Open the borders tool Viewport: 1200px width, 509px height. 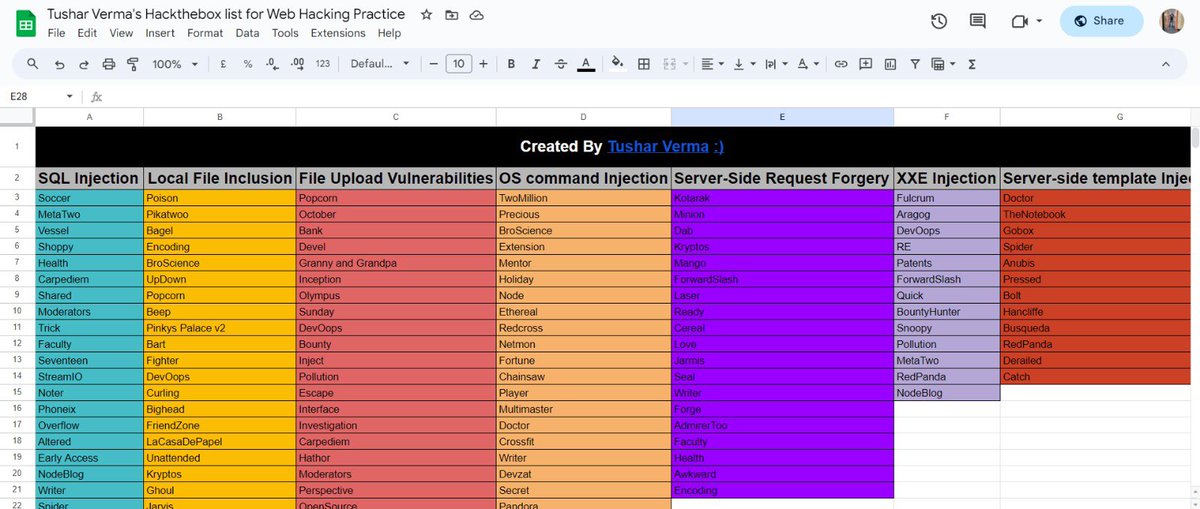click(644, 64)
